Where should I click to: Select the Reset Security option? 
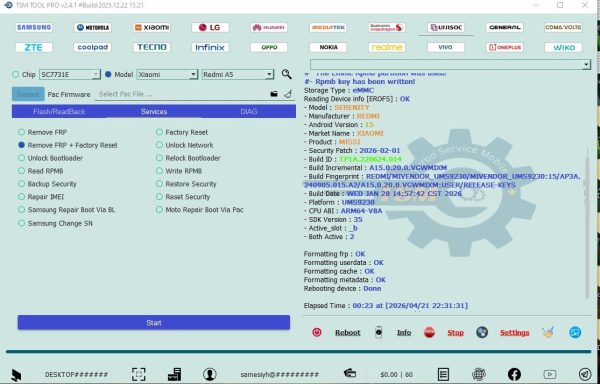point(183,197)
